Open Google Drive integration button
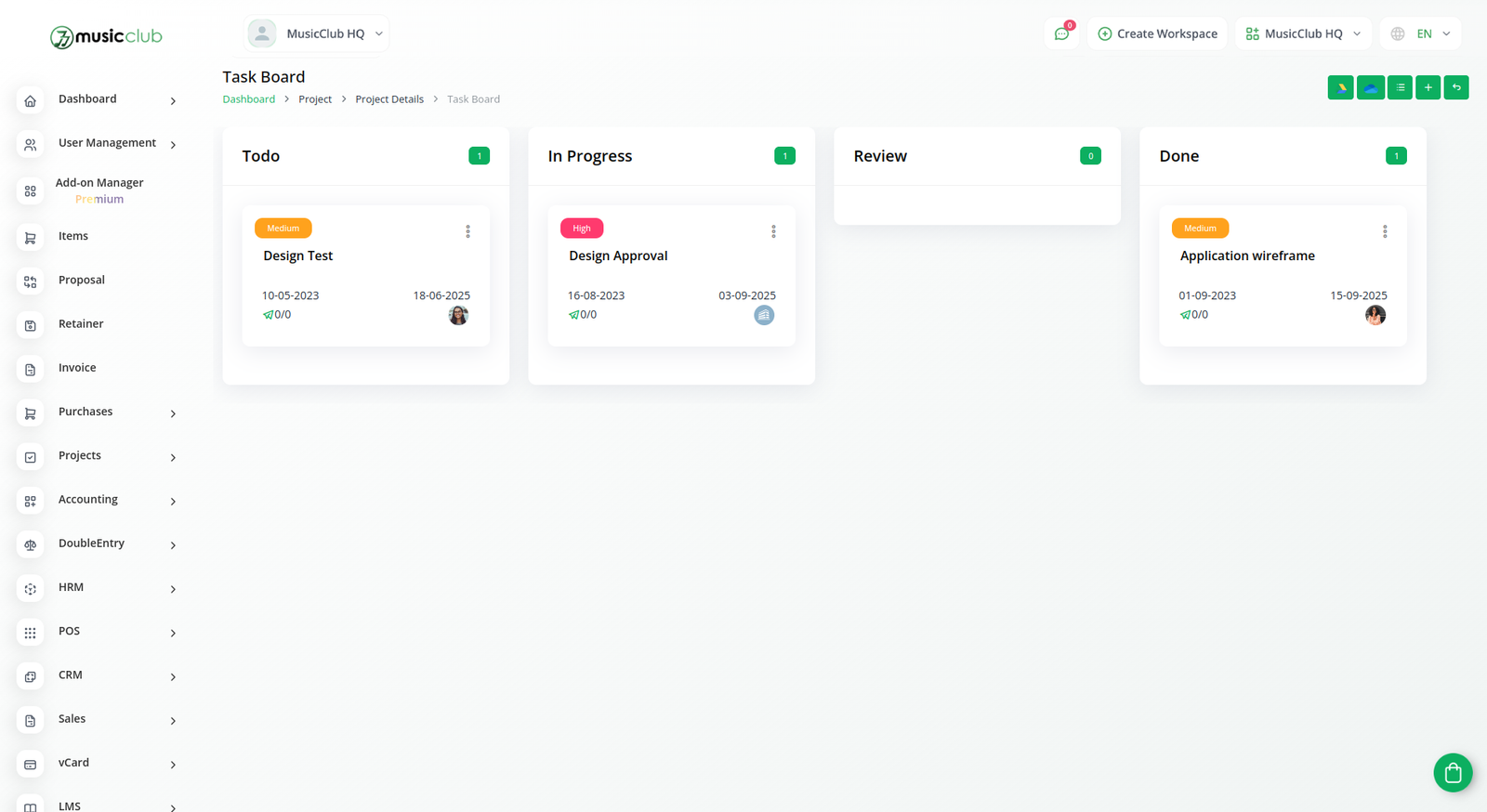 pos(1340,87)
